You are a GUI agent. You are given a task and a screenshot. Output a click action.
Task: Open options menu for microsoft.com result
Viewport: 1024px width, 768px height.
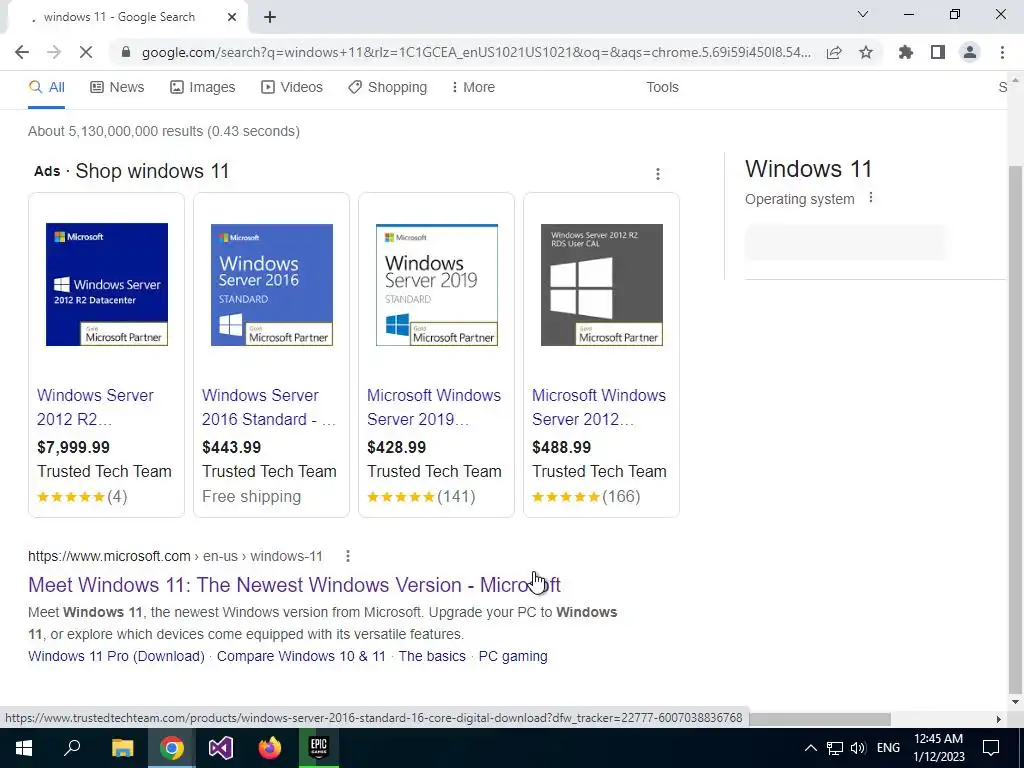347,556
